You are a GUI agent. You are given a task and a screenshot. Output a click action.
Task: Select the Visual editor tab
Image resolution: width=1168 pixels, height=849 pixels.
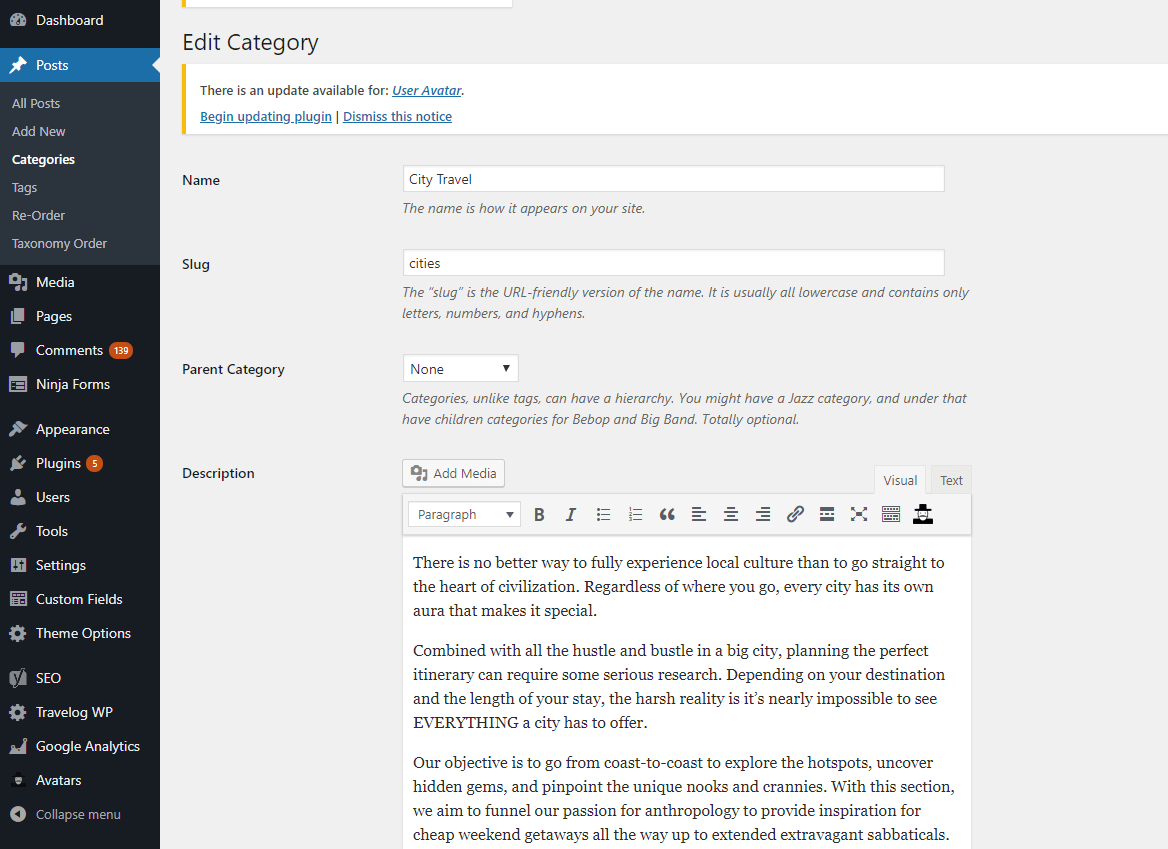899,479
